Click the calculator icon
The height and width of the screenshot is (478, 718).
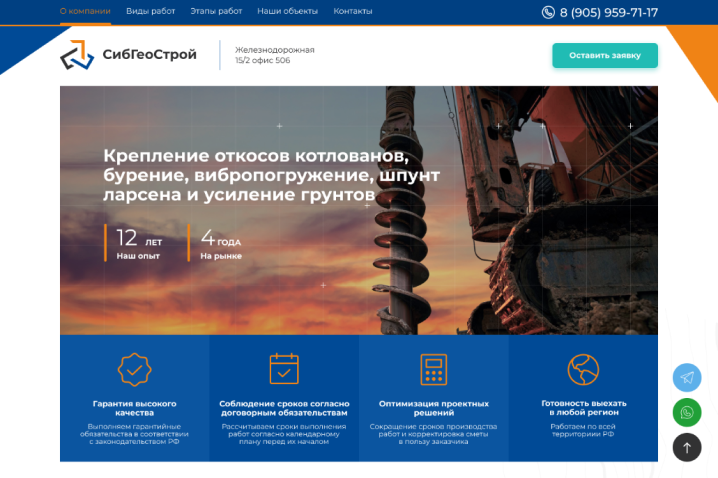(434, 369)
